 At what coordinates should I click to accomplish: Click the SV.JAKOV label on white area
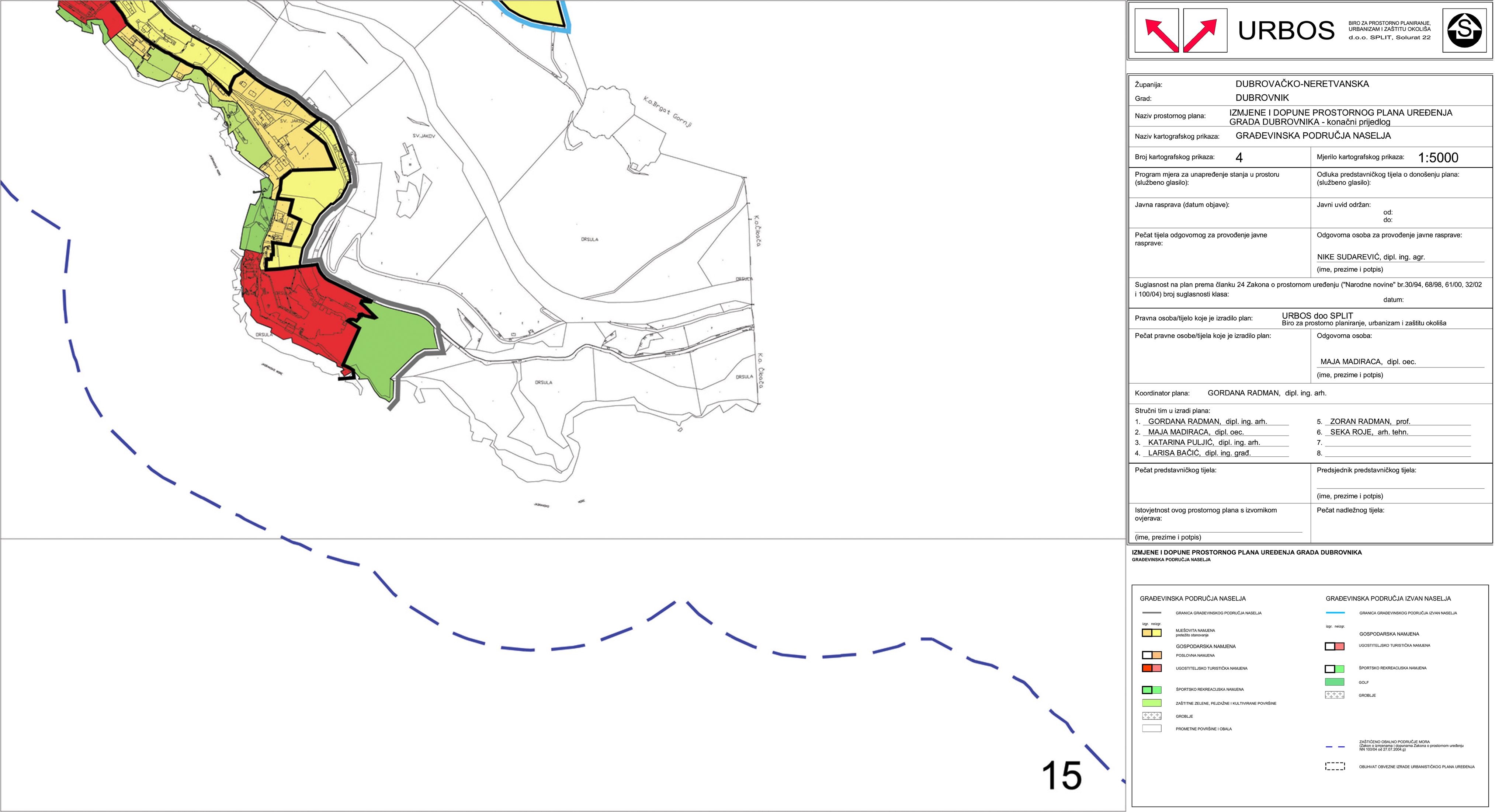point(424,136)
